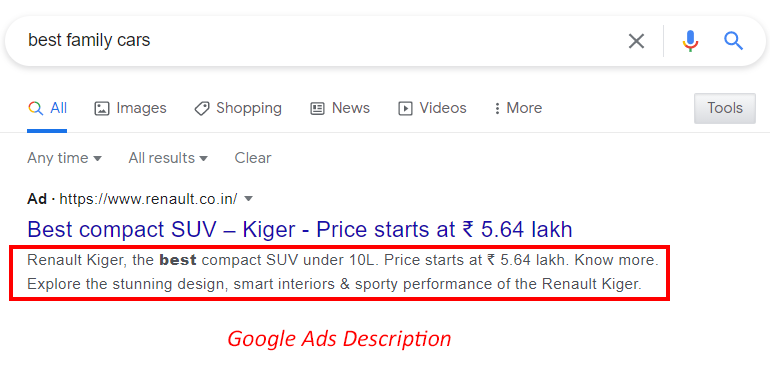Click the renault.co.in ad URL

pyautogui.click(x=148, y=199)
